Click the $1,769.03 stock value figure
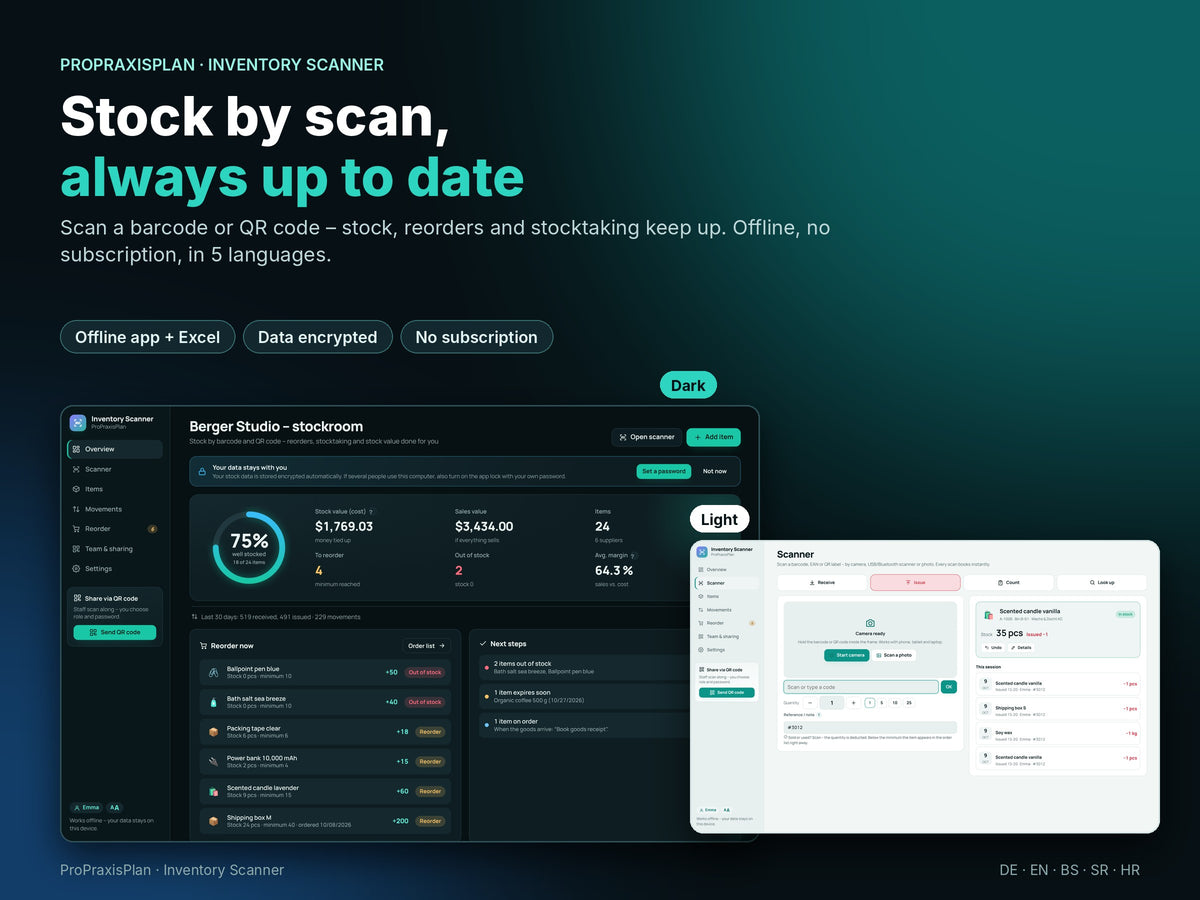 point(344,526)
